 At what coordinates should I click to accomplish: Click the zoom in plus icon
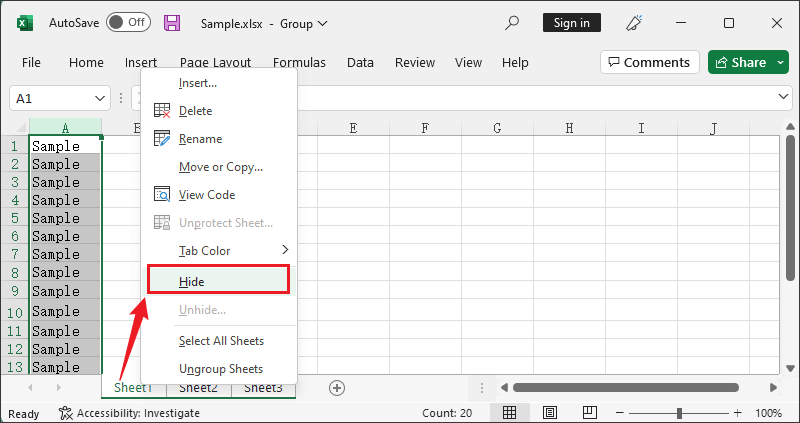coord(738,412)
